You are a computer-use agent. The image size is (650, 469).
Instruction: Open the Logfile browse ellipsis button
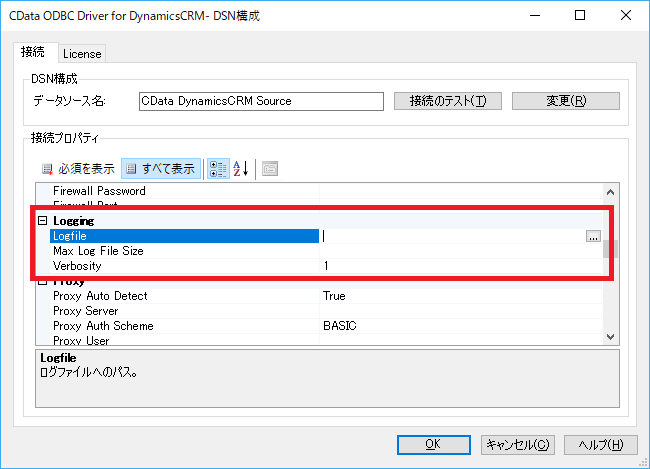click(x=593, y=236)
